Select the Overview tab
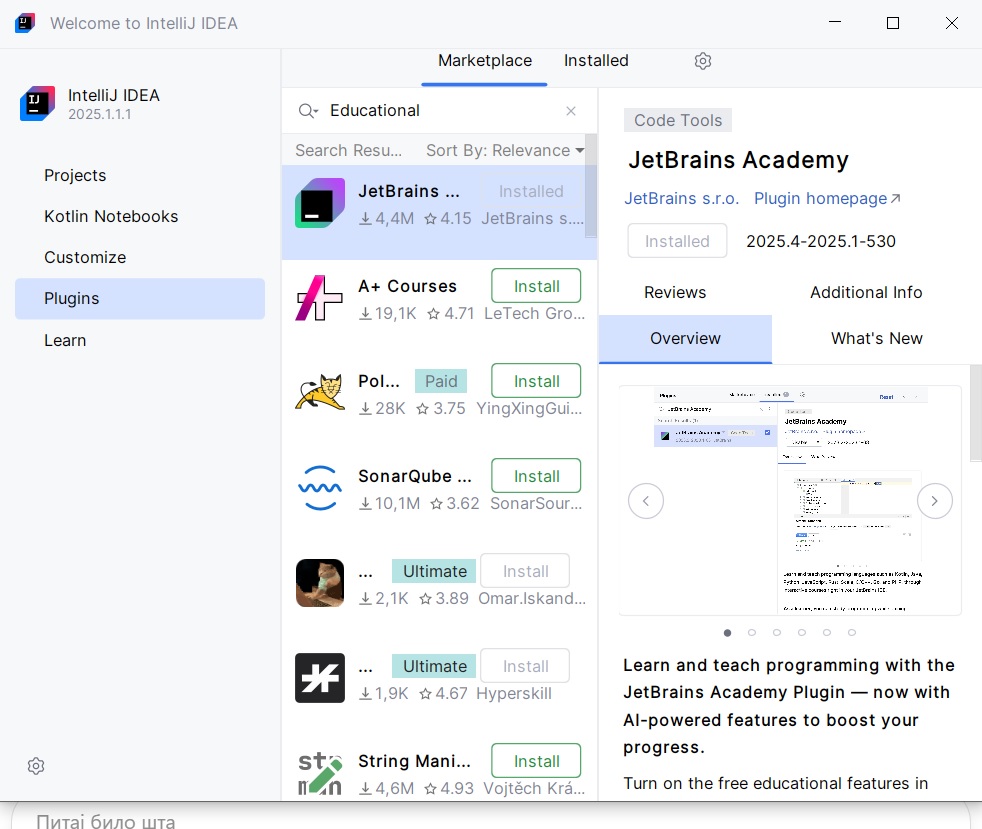Screen dimensions: 982x829 click(685, 339)
